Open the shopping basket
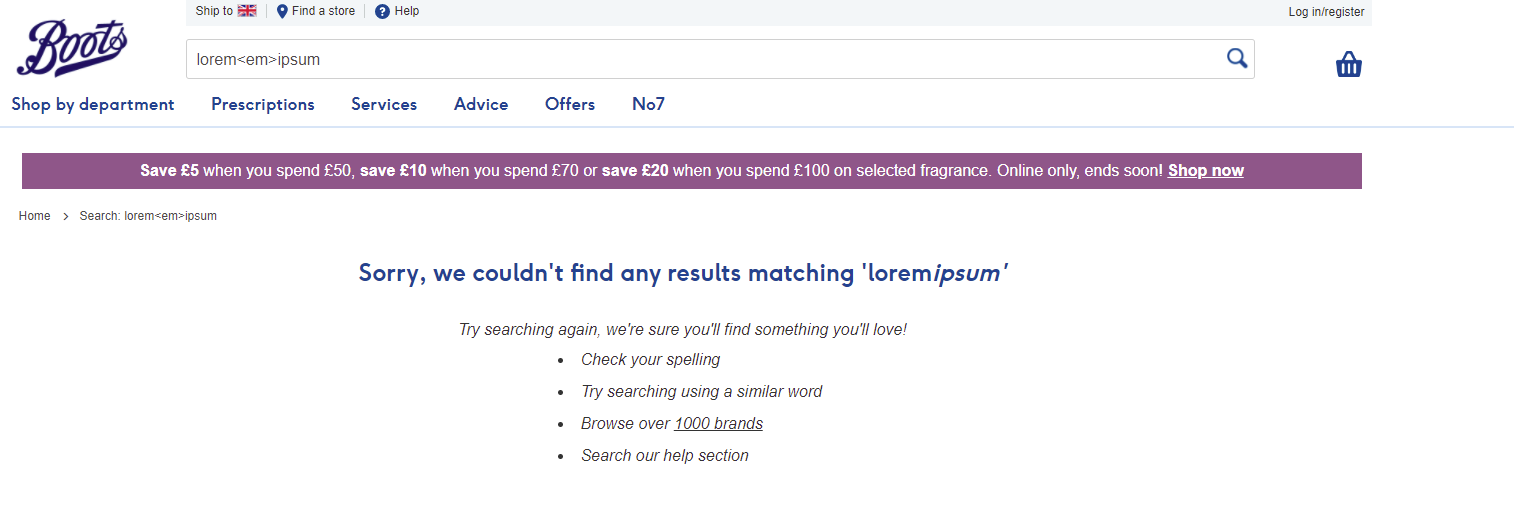1514x509 pixels. 1349,65
